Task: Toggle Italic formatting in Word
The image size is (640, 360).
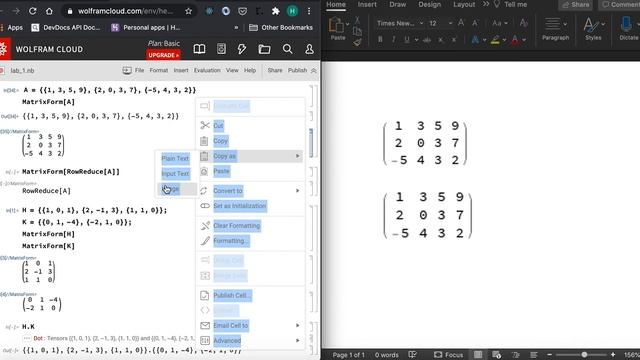Action: click(393, 40)
